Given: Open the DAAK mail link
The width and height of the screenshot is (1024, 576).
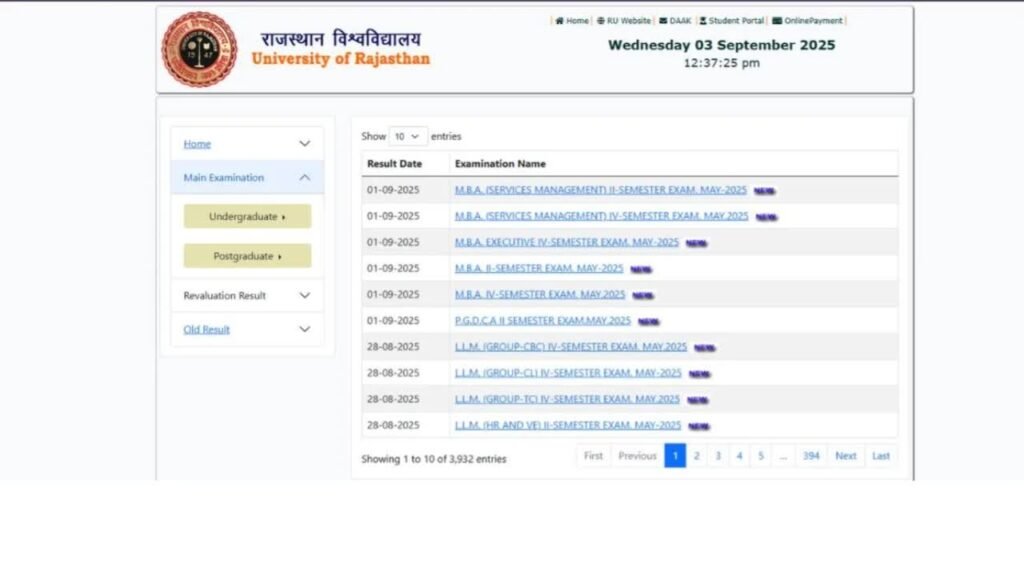Looking at the screenshot, I should pyautogui.click(x=675, y=21).
